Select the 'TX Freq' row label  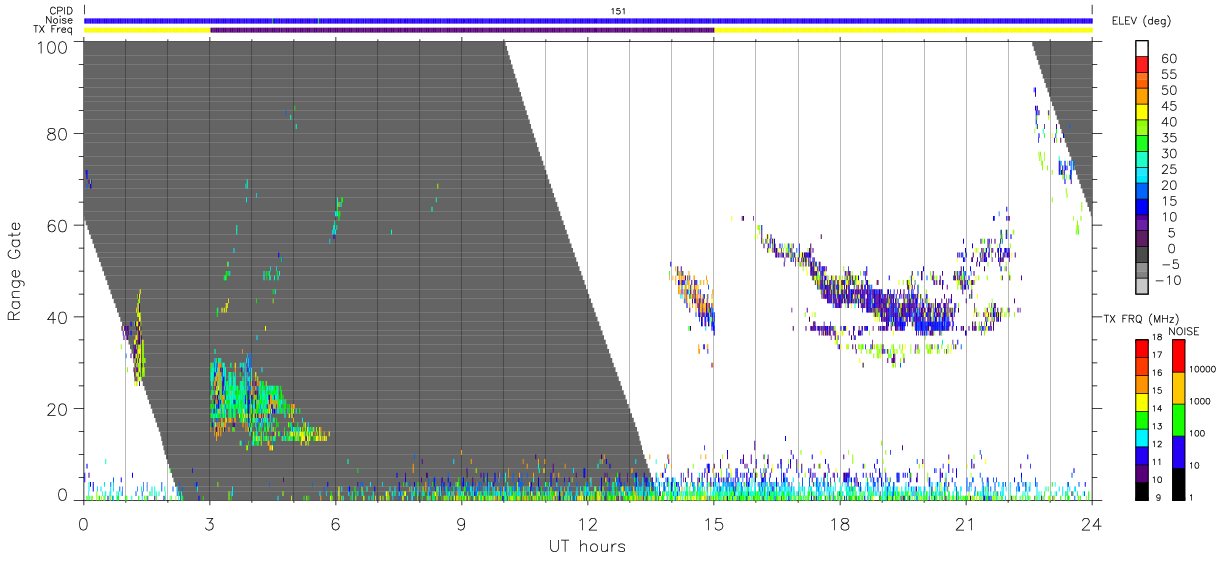[55, 29]
